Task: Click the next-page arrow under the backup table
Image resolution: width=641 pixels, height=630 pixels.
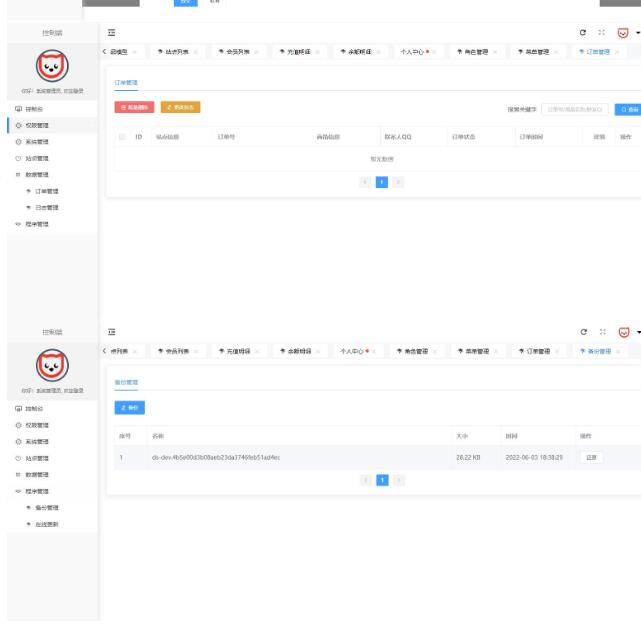Action: (398, 481)
